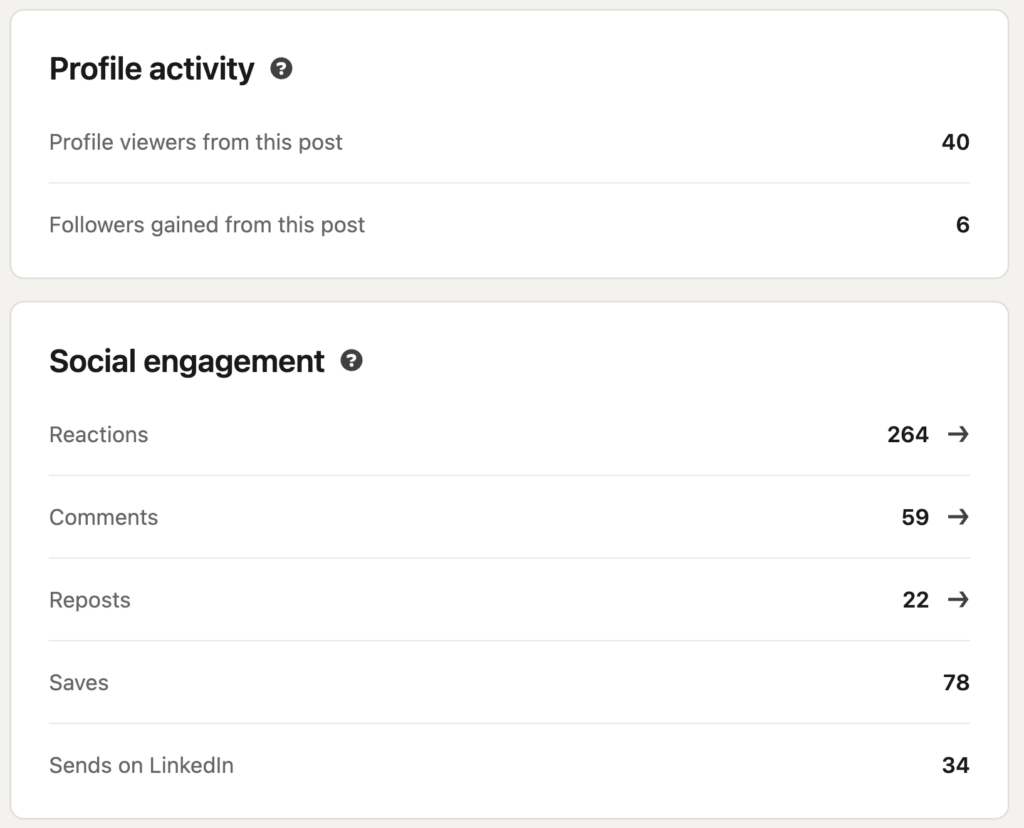The image size is (1024, 828).
Task: Click the followers gained count of 6
Action: (x=962, y=225)
